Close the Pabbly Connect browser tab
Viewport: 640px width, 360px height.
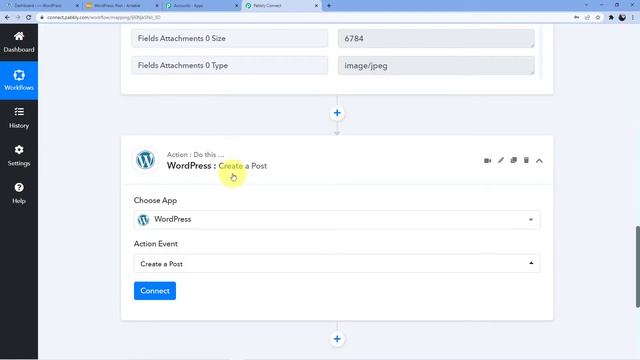pyautogui.click(x=316, y=6)
